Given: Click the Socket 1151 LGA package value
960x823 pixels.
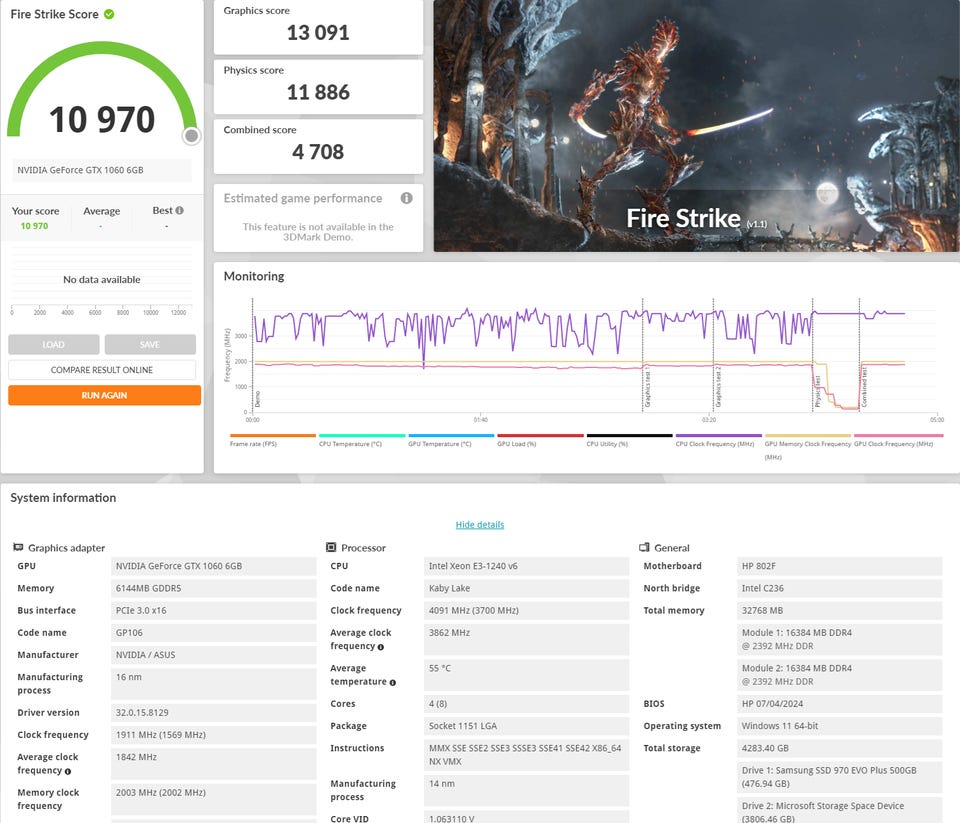Looking at the screenshot, I should point(526,726).
